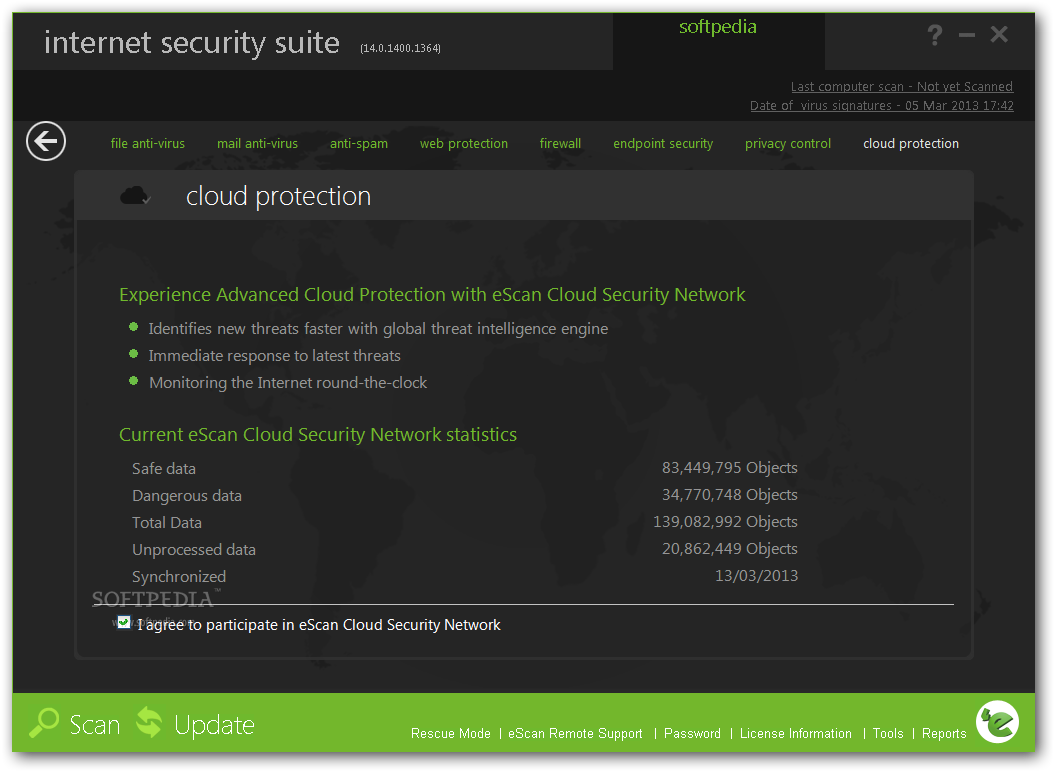Minimize the security suite window

pyautogui.click(x=967, y=35)
